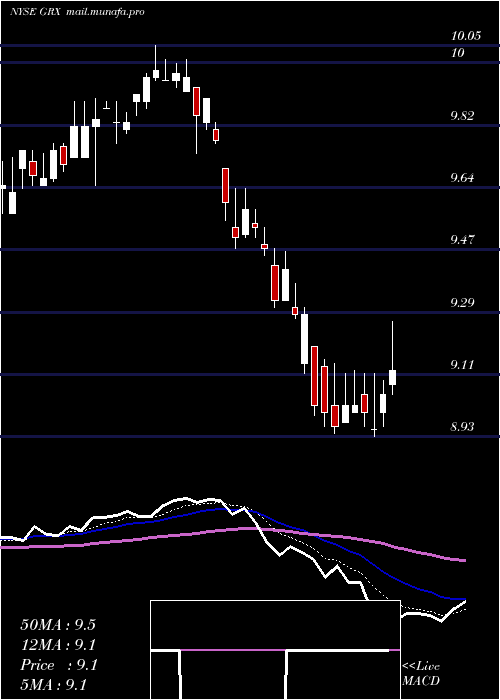Click the 50MA : 9.5 readout
Screen dimensions: 500x700
tap(58, 625)
